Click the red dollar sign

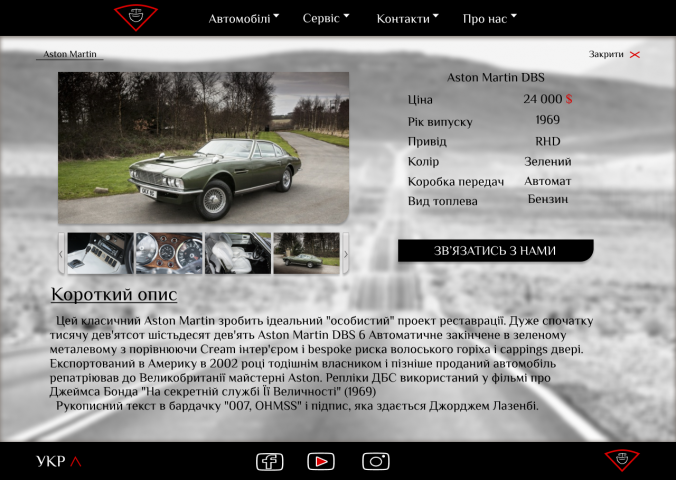pyautogui.click(x=569, y=99)
